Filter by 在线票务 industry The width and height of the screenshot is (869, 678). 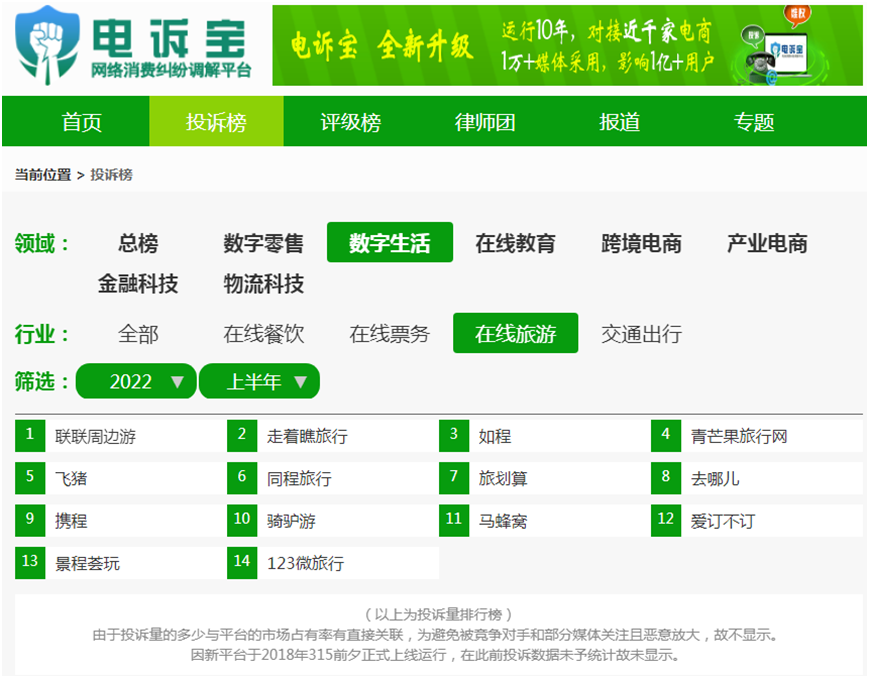[x=390, y=334]
